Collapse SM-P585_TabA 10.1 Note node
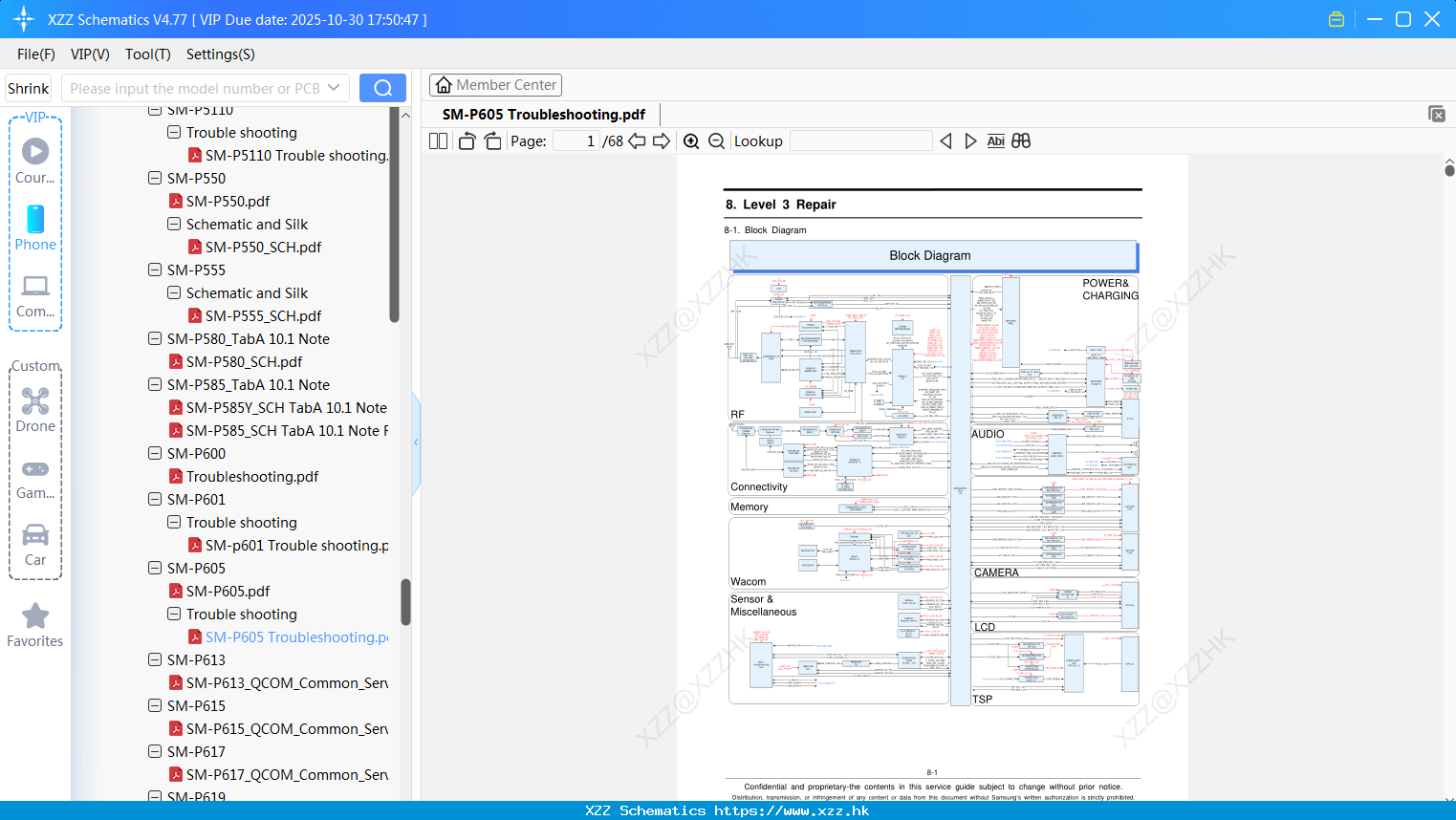The height and width of the screenshot is (820, 1456). point(155,384)
